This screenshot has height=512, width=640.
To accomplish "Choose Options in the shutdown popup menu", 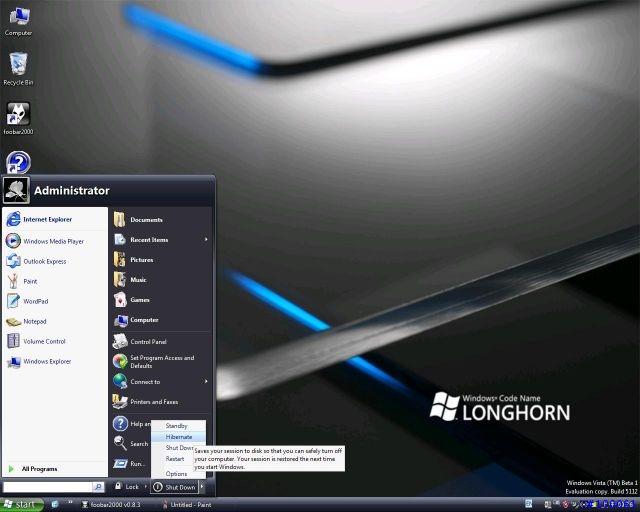I will (x=178, y=474).
